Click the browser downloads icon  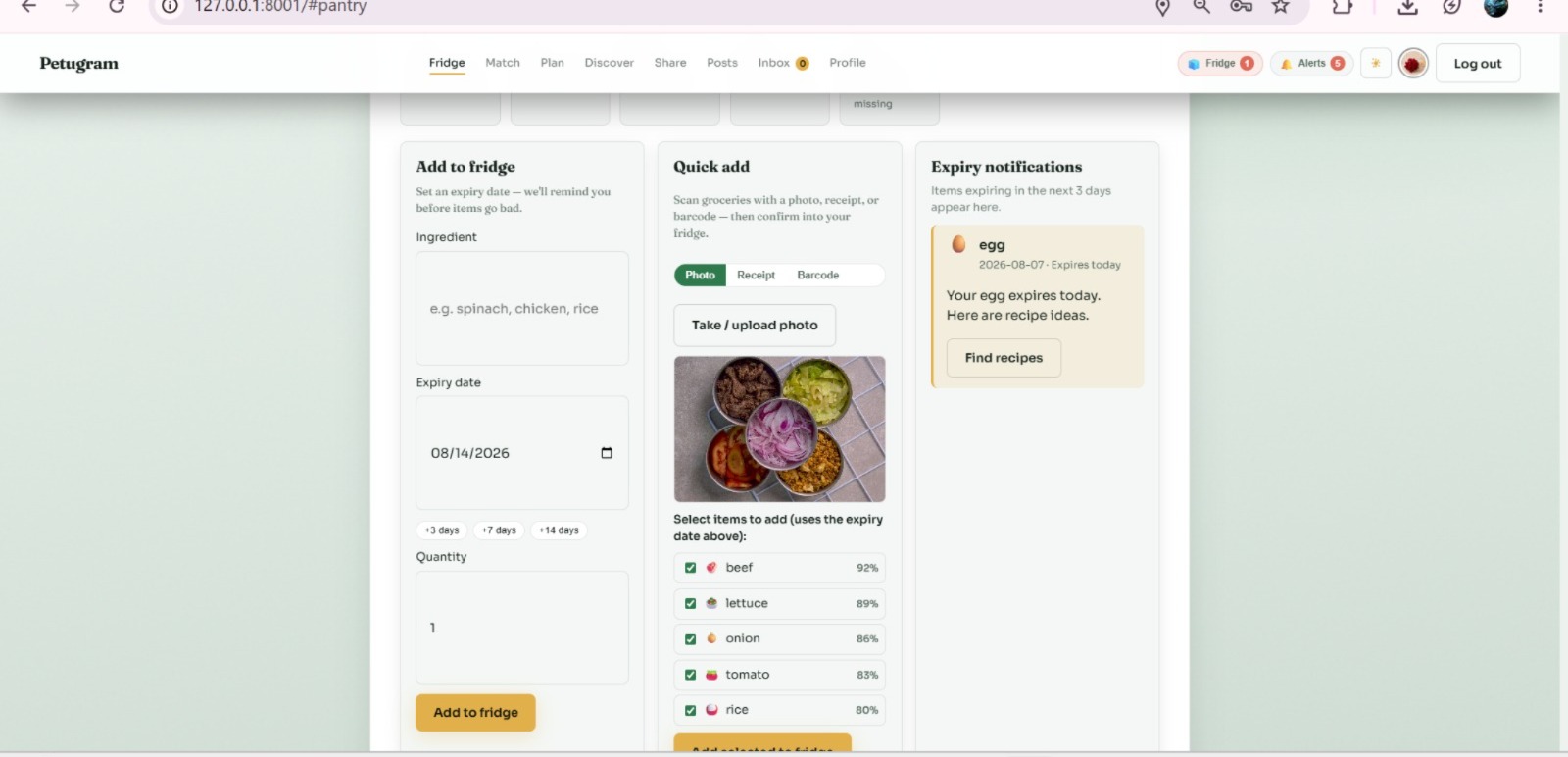pyautogui.click(x=1407, y=6)
